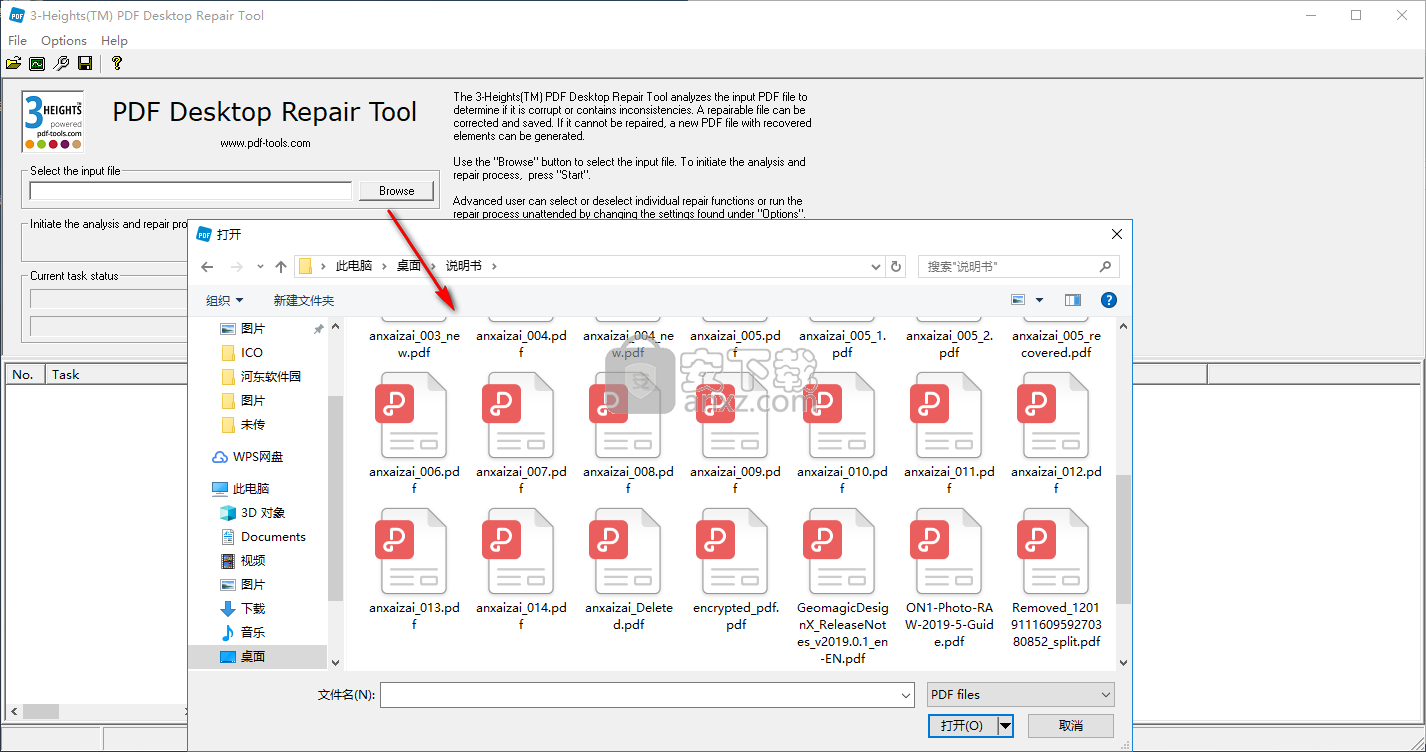Click the 3-Heights logo image
Screen dimensions: 1426x752
[52, 121]
